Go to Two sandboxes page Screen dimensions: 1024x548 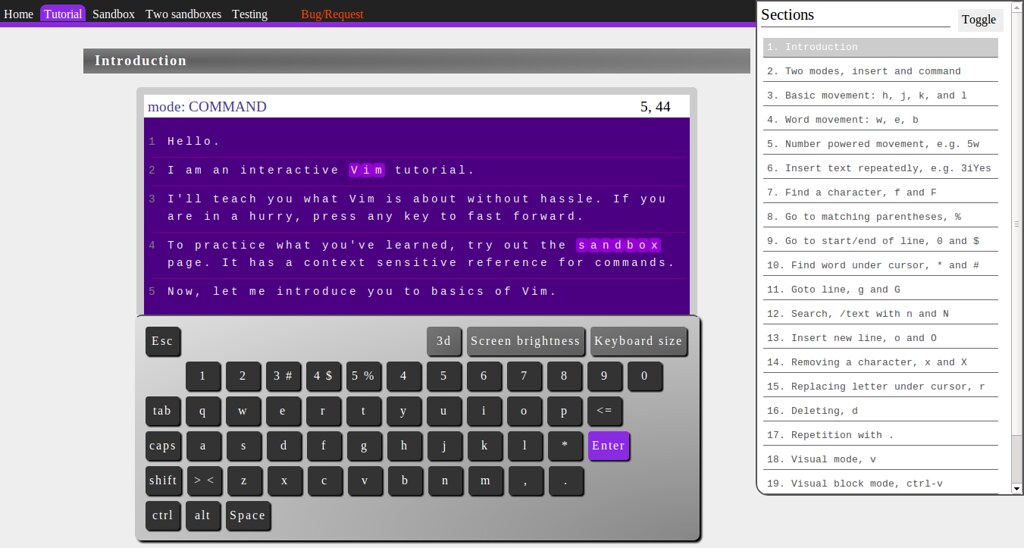(x=183, y=14)
